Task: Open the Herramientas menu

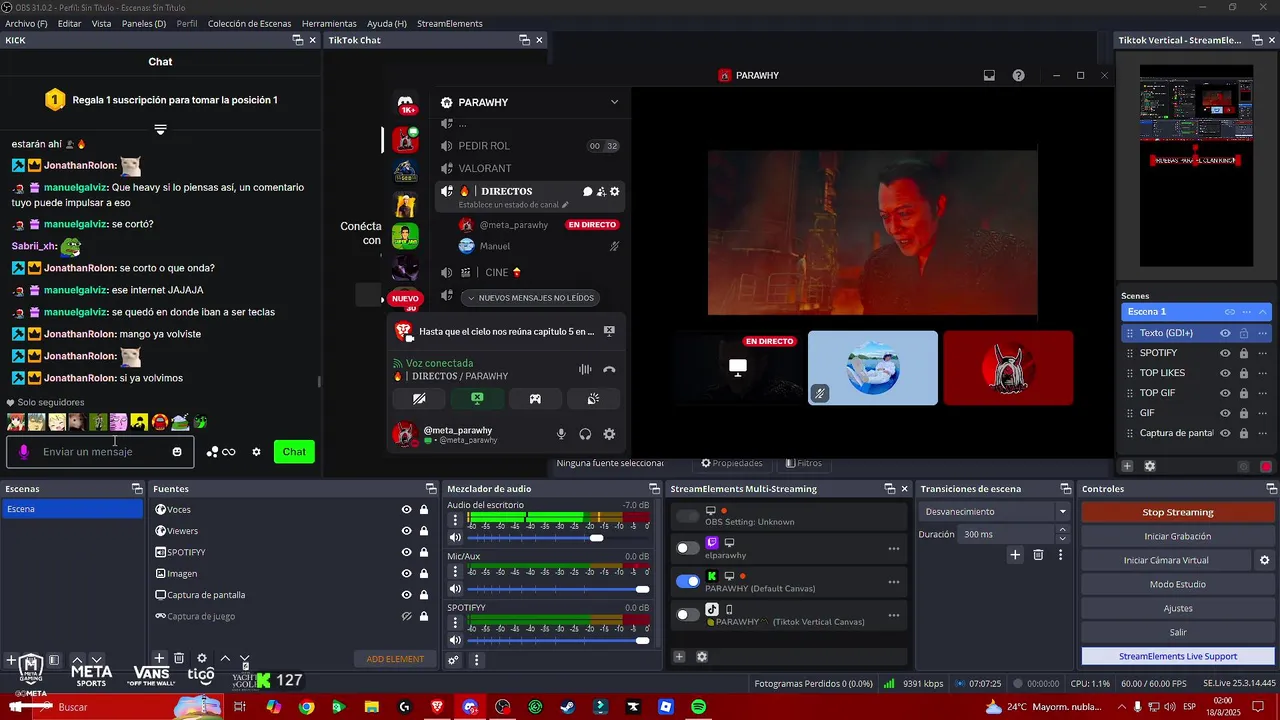Action: (x=329, y=23)
